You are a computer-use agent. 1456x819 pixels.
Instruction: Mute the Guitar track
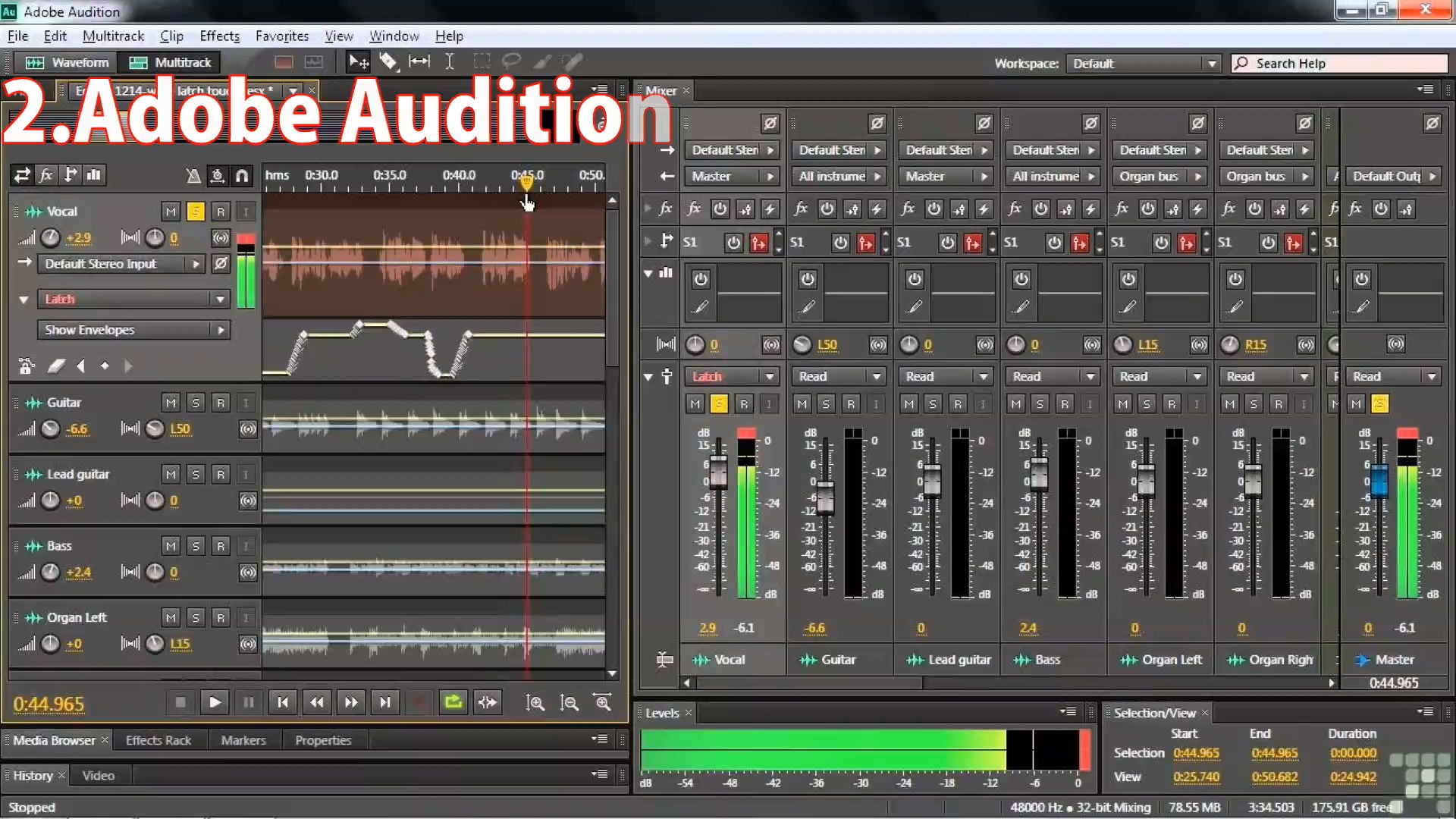click(171, 403)
